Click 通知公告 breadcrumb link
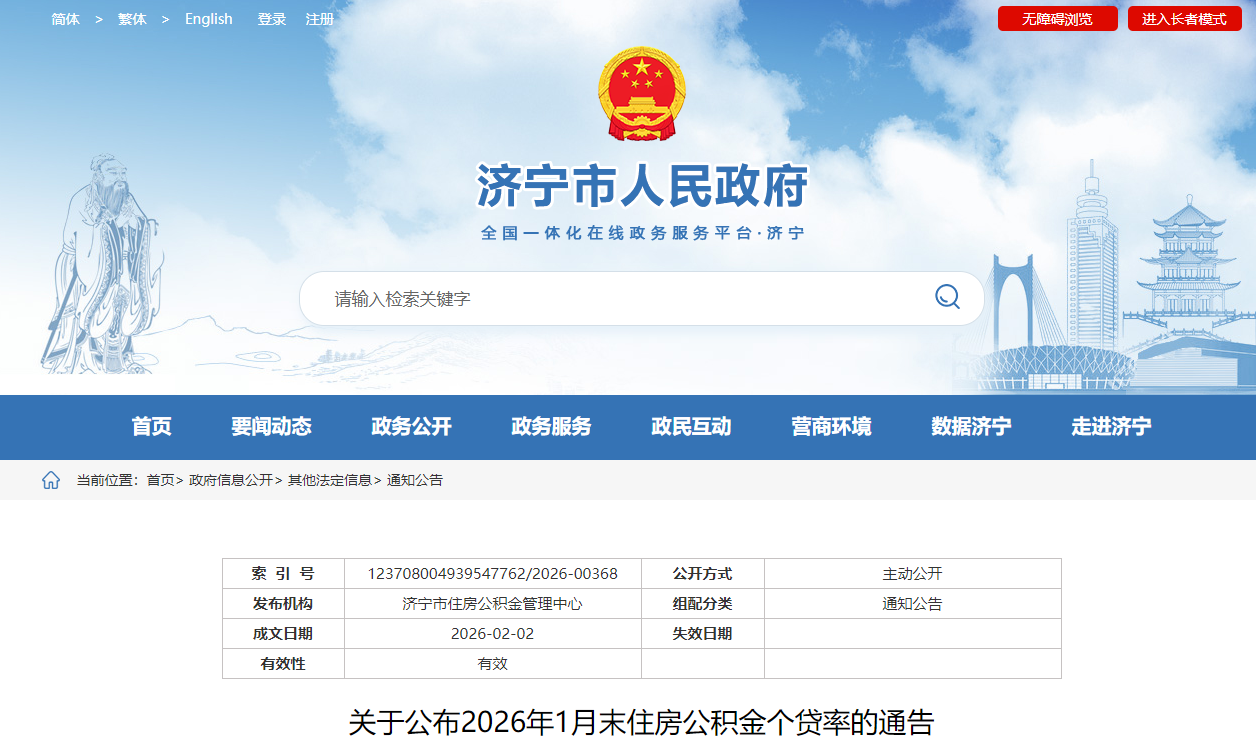Viewport: 1256px width, 752px height. point(415,480)
